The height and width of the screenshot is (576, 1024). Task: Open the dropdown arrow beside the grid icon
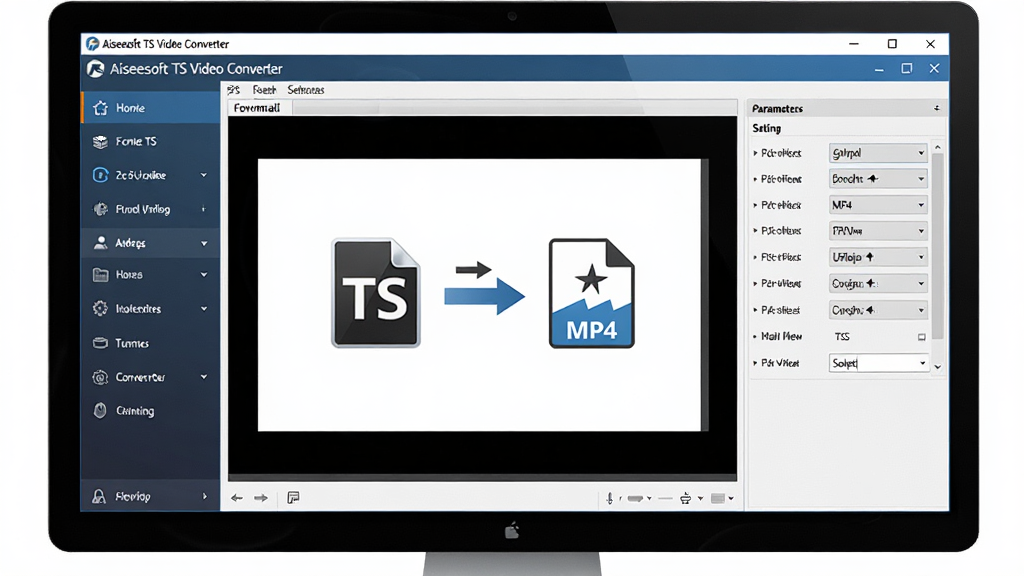click(731, 498)
